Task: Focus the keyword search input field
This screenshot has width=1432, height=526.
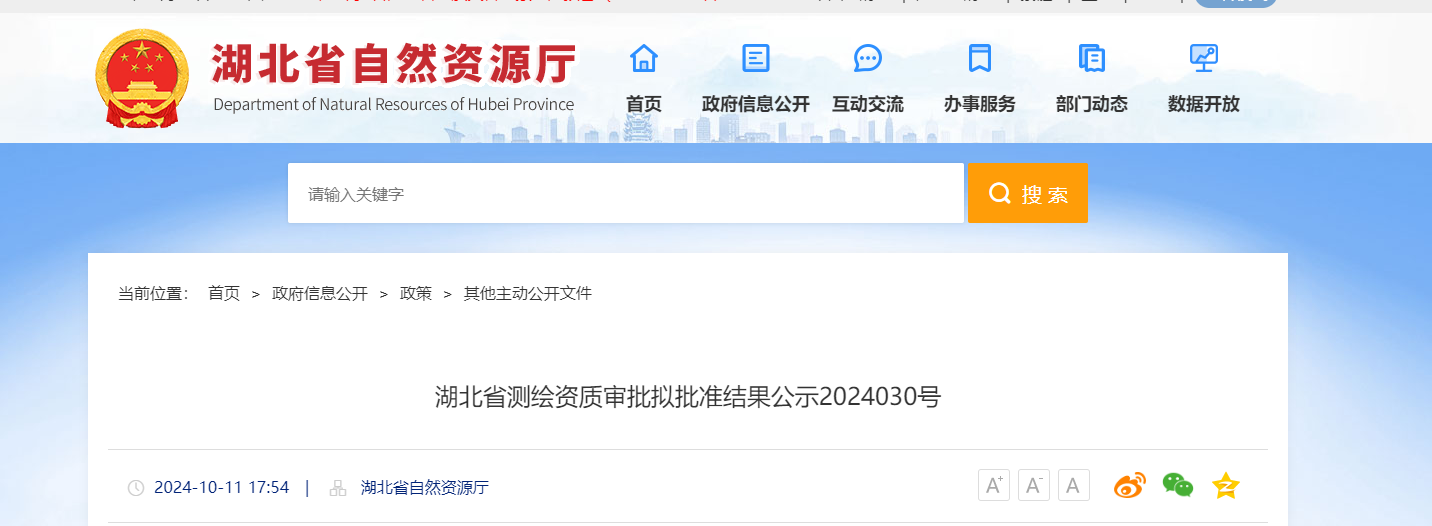Action: 626,193
